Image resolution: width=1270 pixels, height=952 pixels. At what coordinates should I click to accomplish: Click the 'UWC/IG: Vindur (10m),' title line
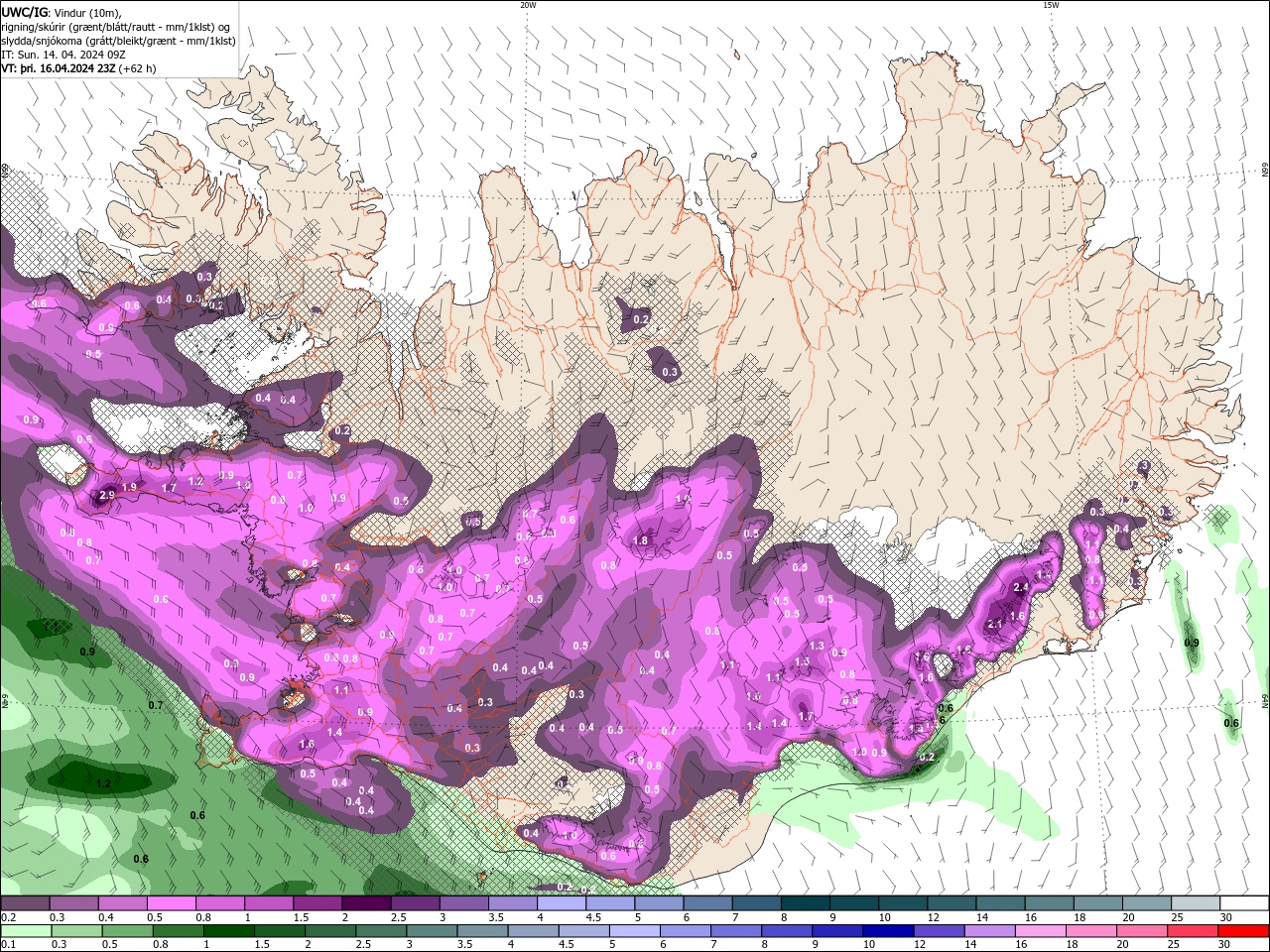(x=60, y=11)
